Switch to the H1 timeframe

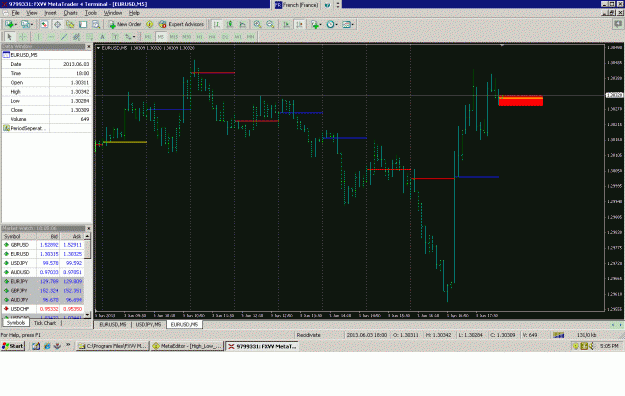(x=199, y=37)
